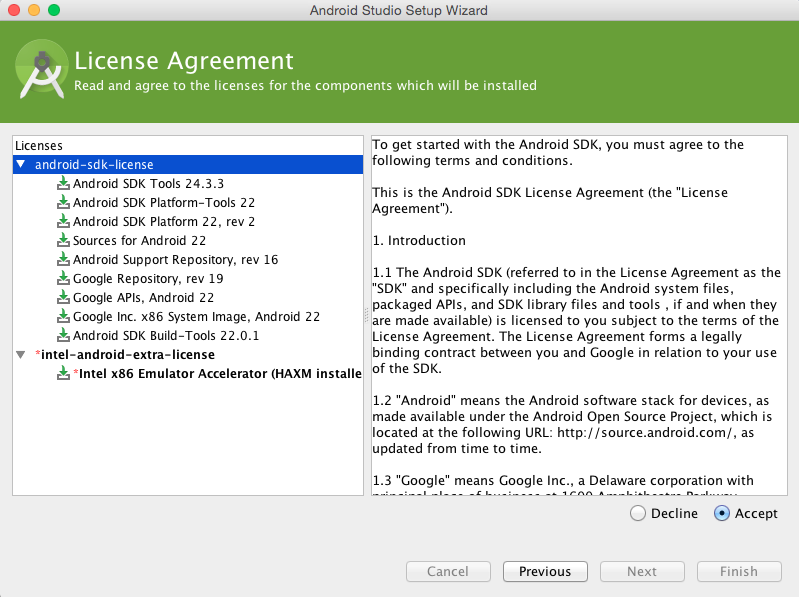Click download icon beside Android SDK Platform-Tools 22

(63, 202)
